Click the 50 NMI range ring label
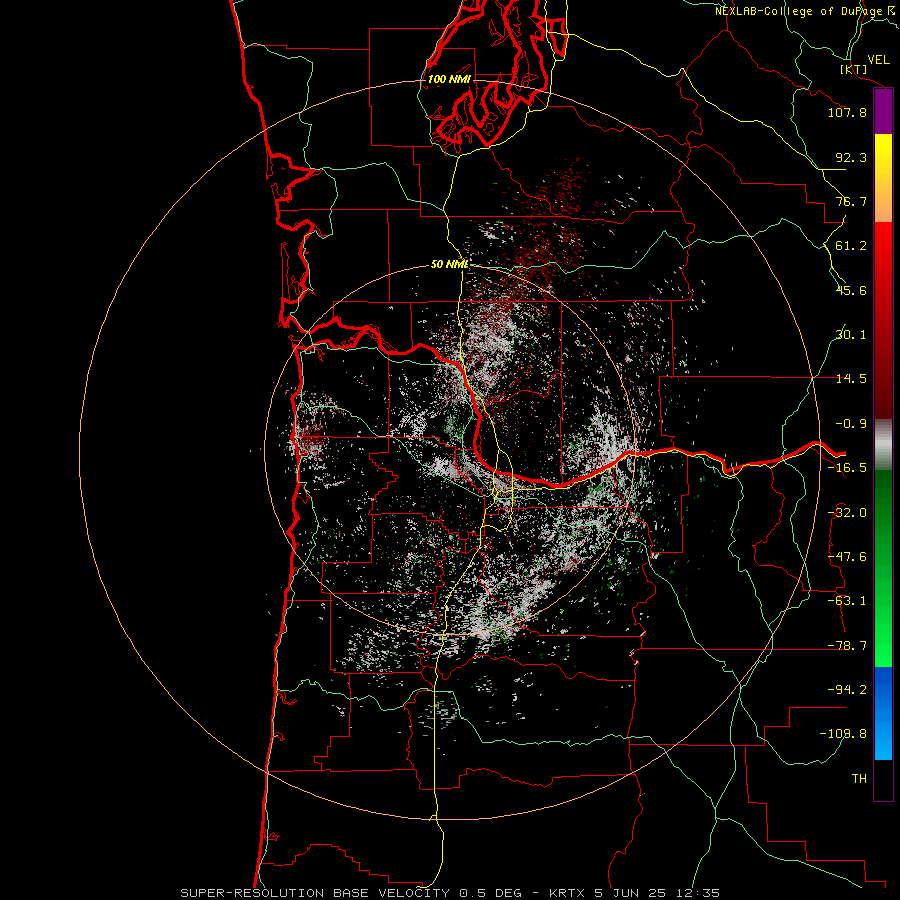Viewport: 900px width, 900px height. click(449, 265)
